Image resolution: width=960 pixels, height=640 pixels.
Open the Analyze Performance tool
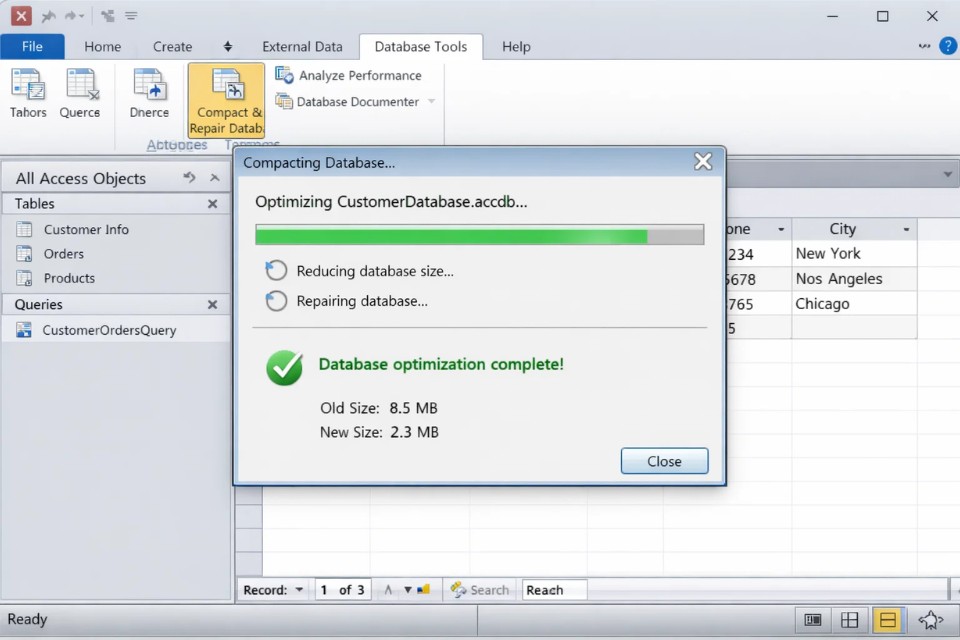(x=348, y=76)
